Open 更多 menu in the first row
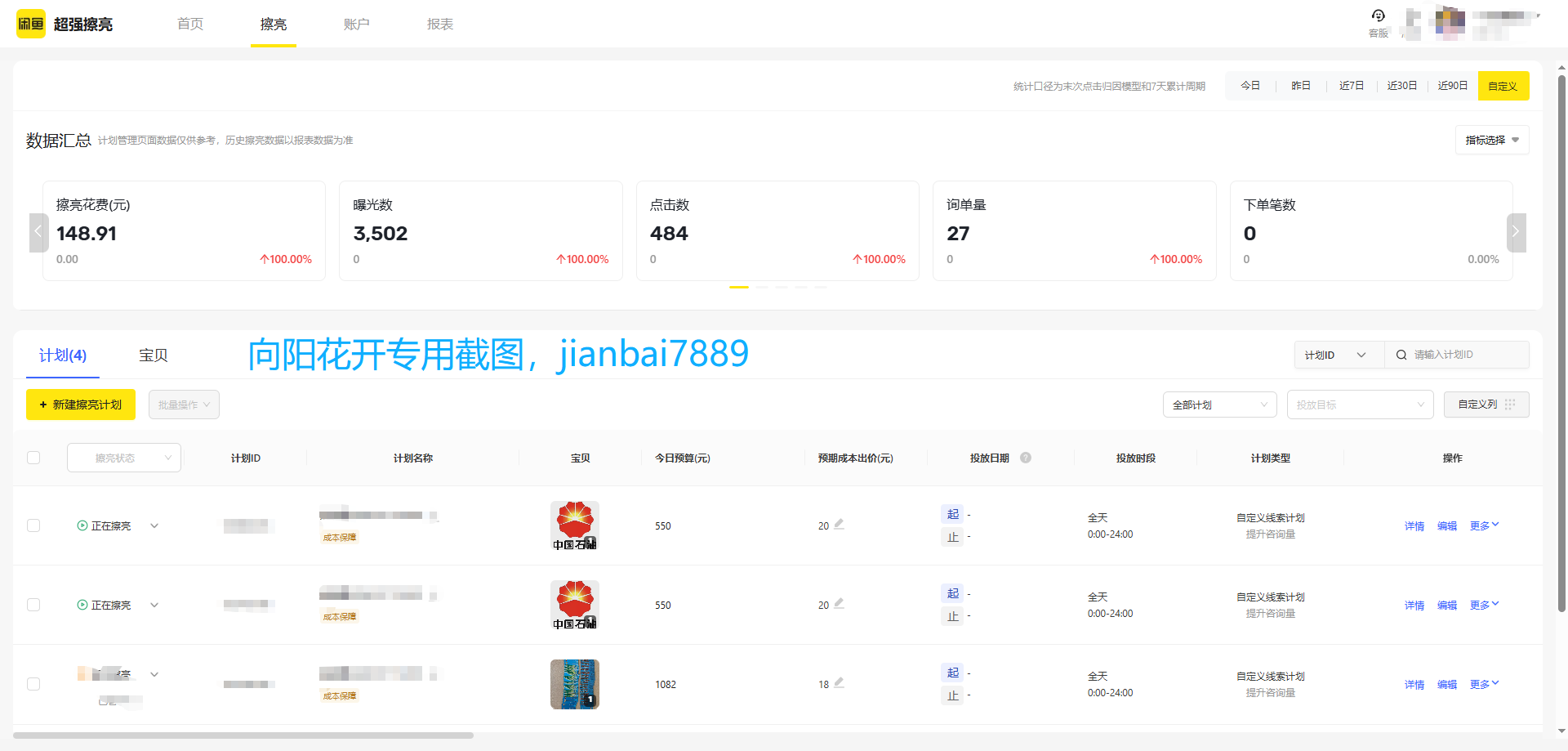Image resolution: width=1568 pixels, height=751 pixels. click(x=1484, y=525)
